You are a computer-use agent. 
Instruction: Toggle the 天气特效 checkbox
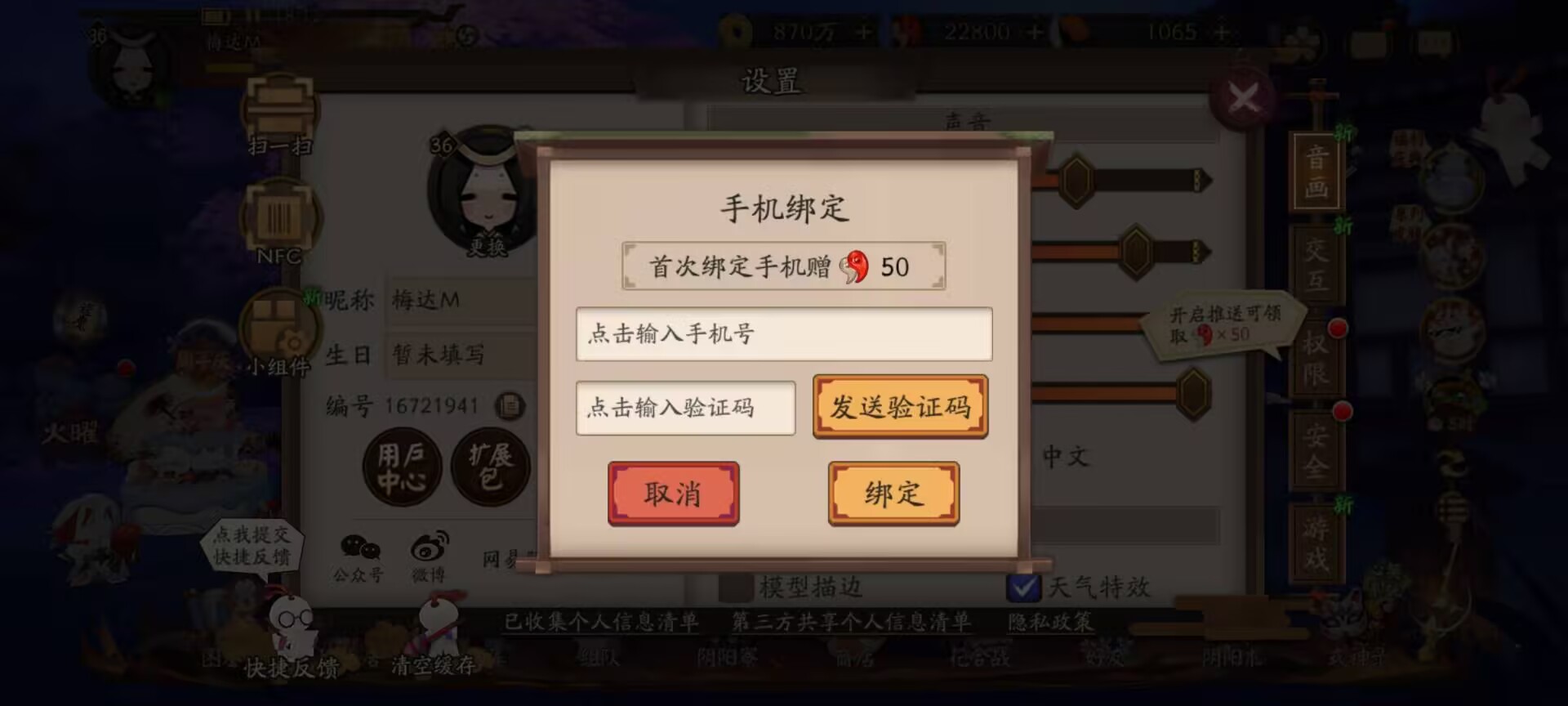pos(1023,587)
